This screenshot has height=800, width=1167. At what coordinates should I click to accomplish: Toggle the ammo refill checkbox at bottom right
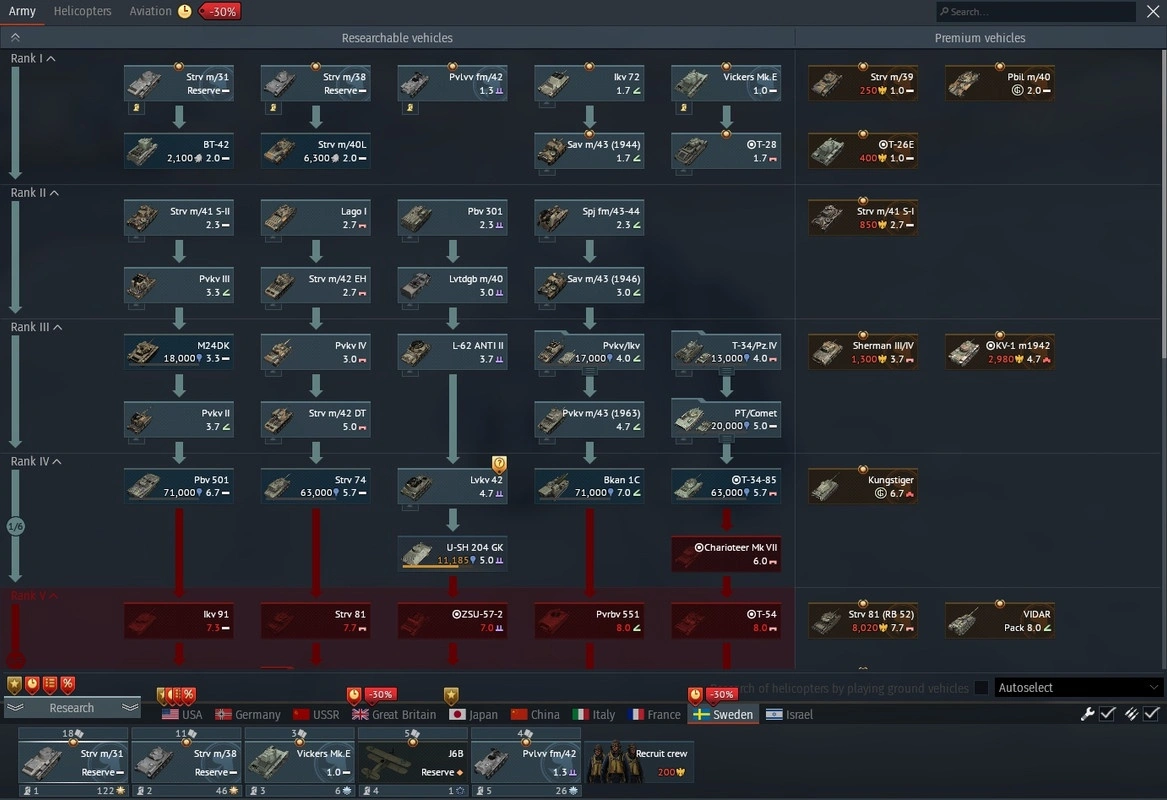point(1151,714)
